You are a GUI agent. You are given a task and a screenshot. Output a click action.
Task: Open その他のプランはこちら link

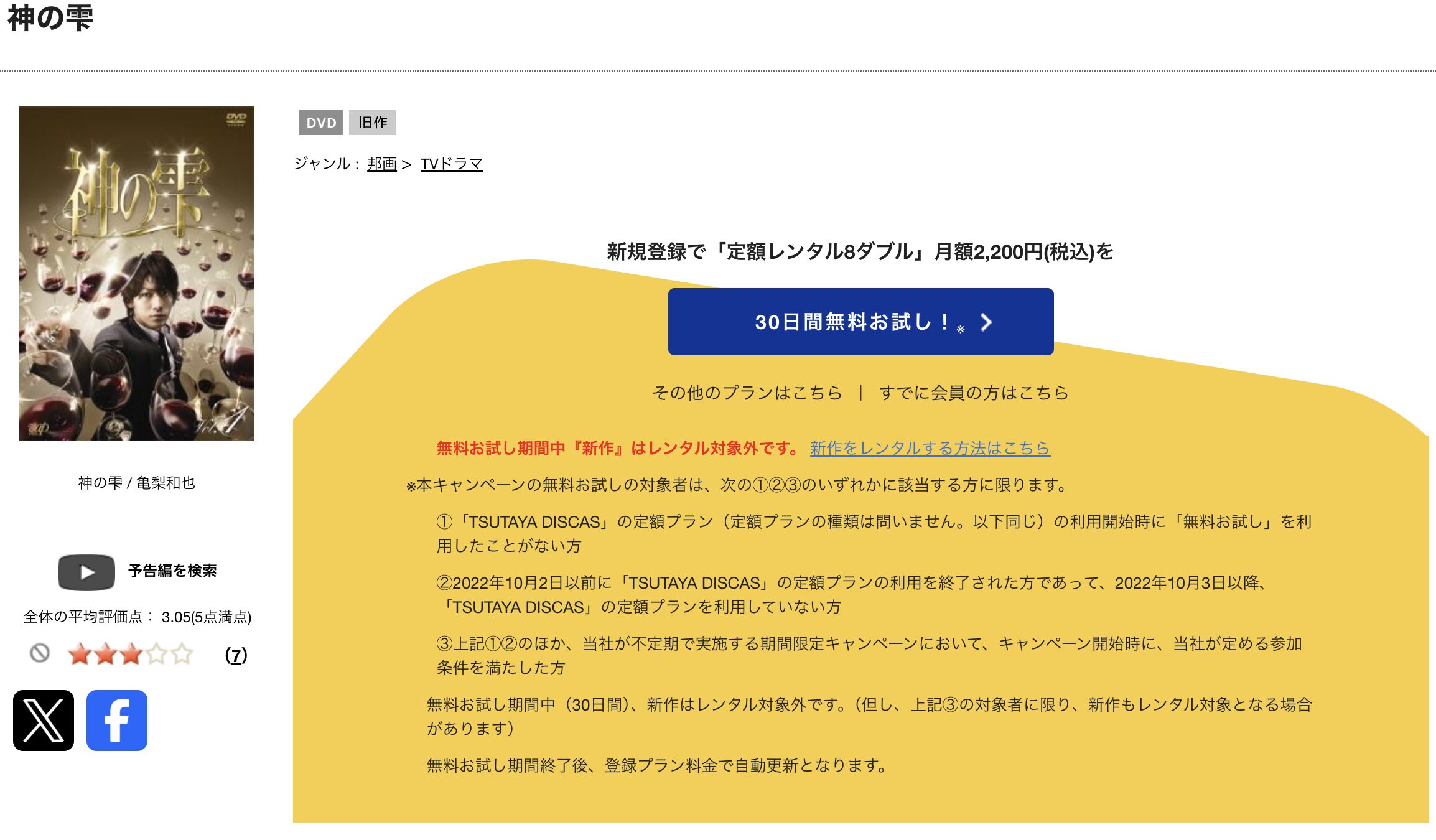pos(747,393)
